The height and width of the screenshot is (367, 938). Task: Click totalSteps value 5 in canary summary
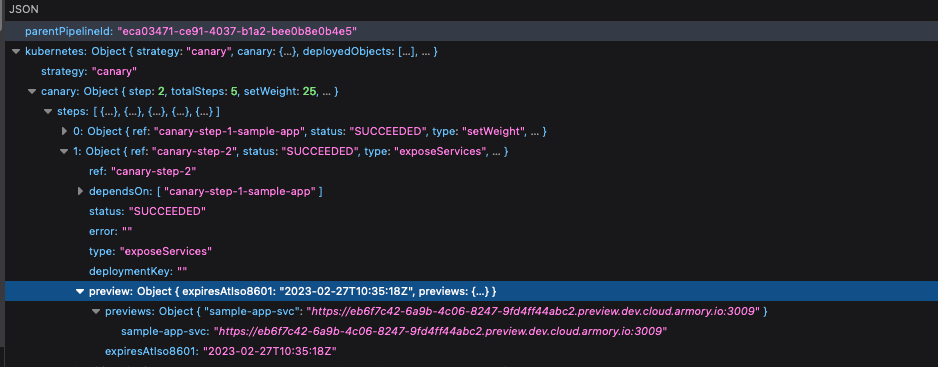point(234,92)
